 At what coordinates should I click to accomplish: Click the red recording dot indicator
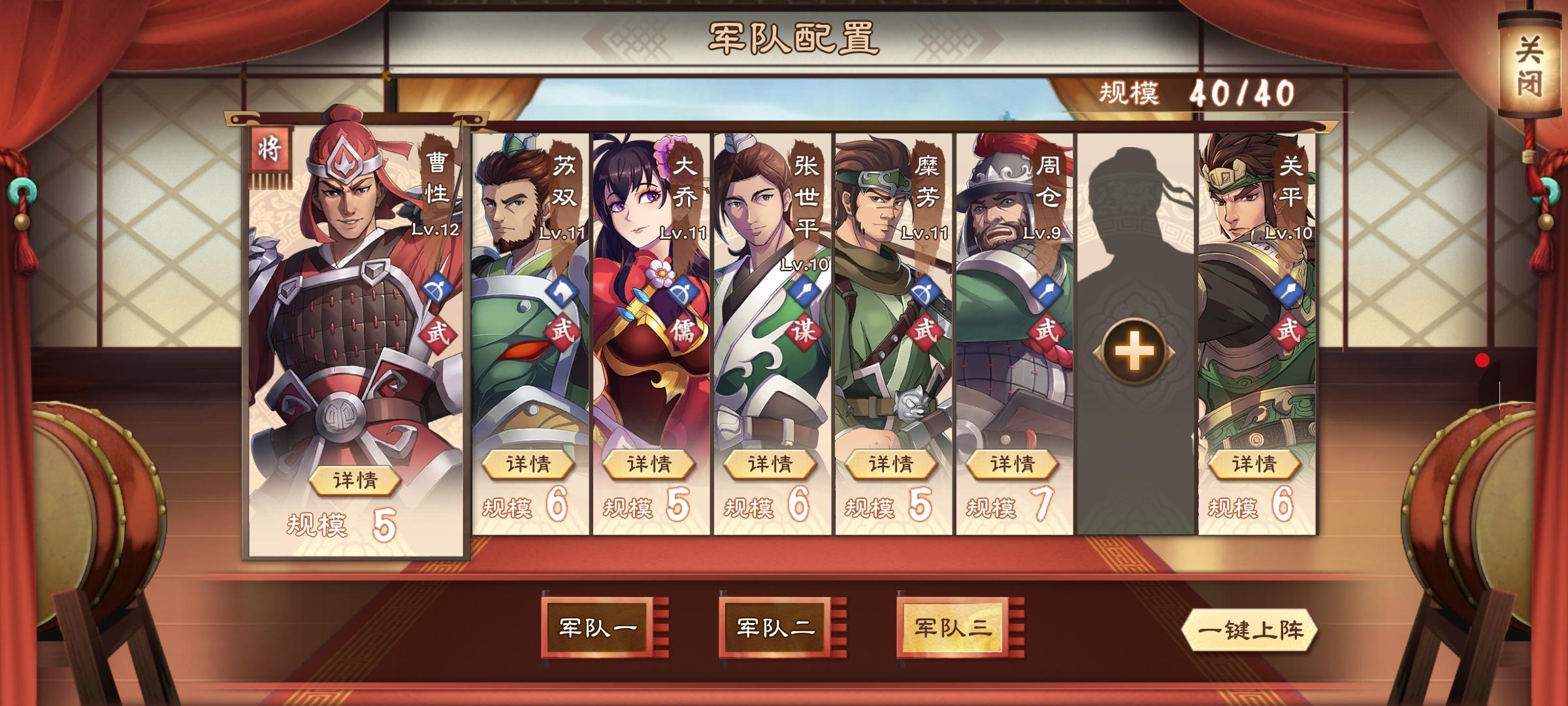(1482, 360)
